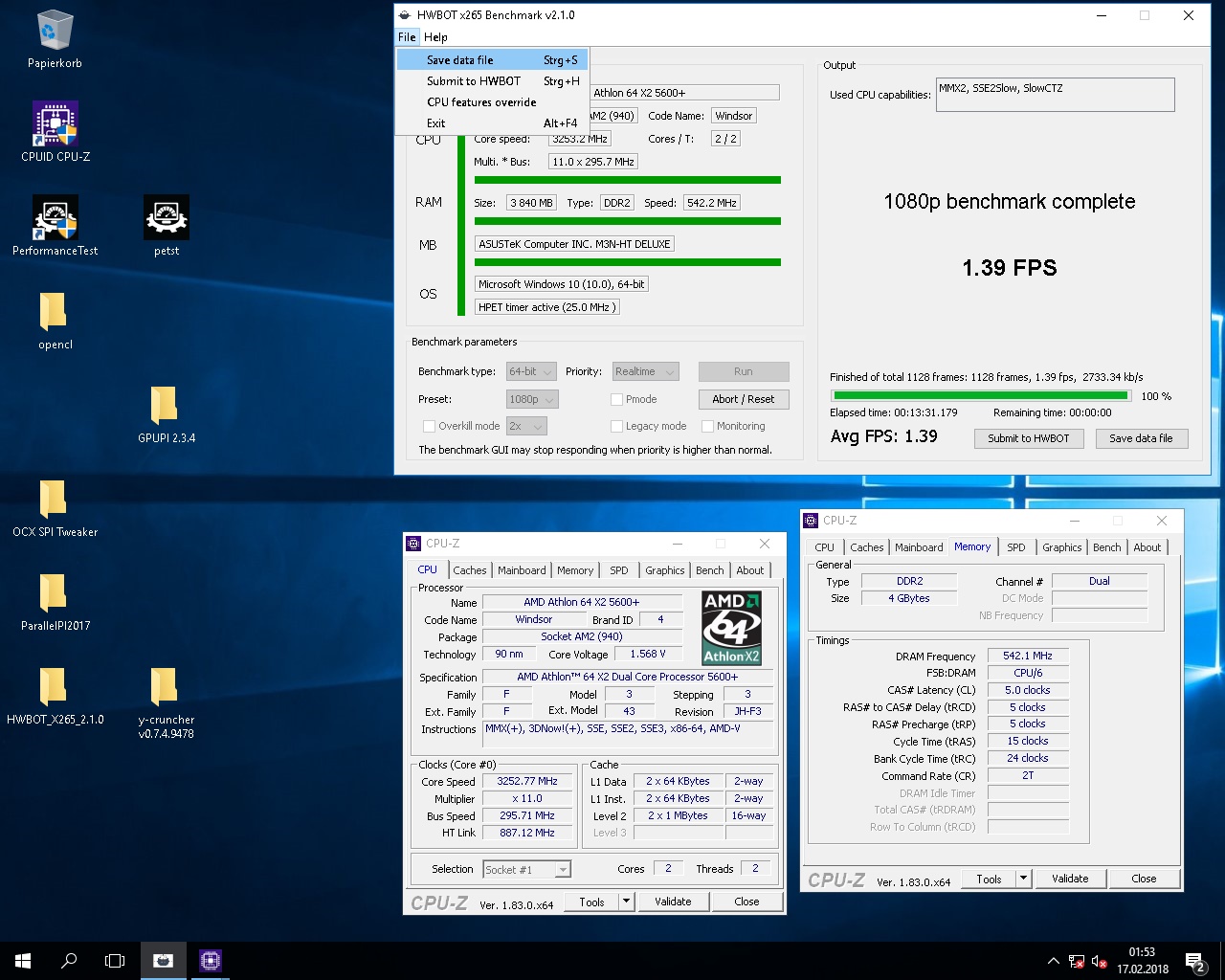Viewport: 1225px width, 980px height.
Task: Click the green RAM divider bar
Action: [628, 221]
